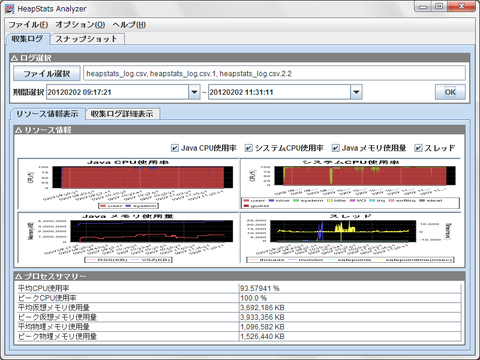Switch to the スナップショット tab

tap(87, 39)
